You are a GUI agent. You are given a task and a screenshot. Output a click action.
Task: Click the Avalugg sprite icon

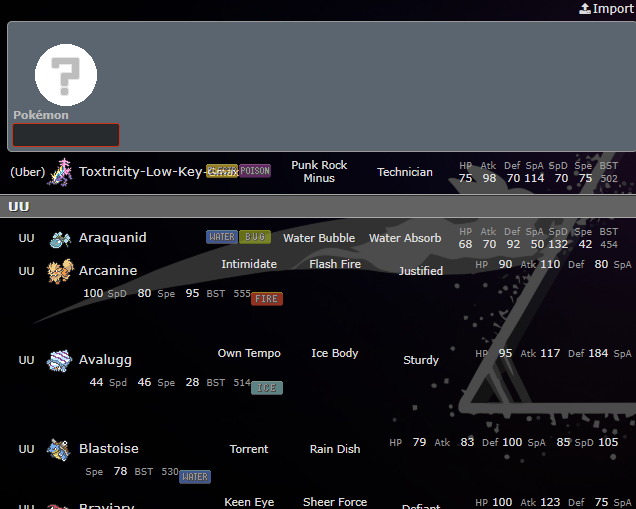click(x=60, y=360)
